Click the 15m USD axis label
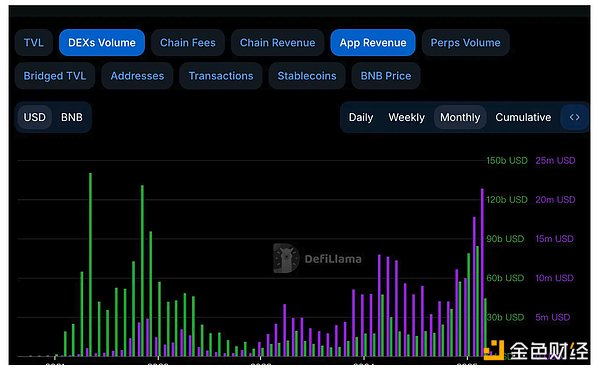600x372 pixels. (554, 239)
